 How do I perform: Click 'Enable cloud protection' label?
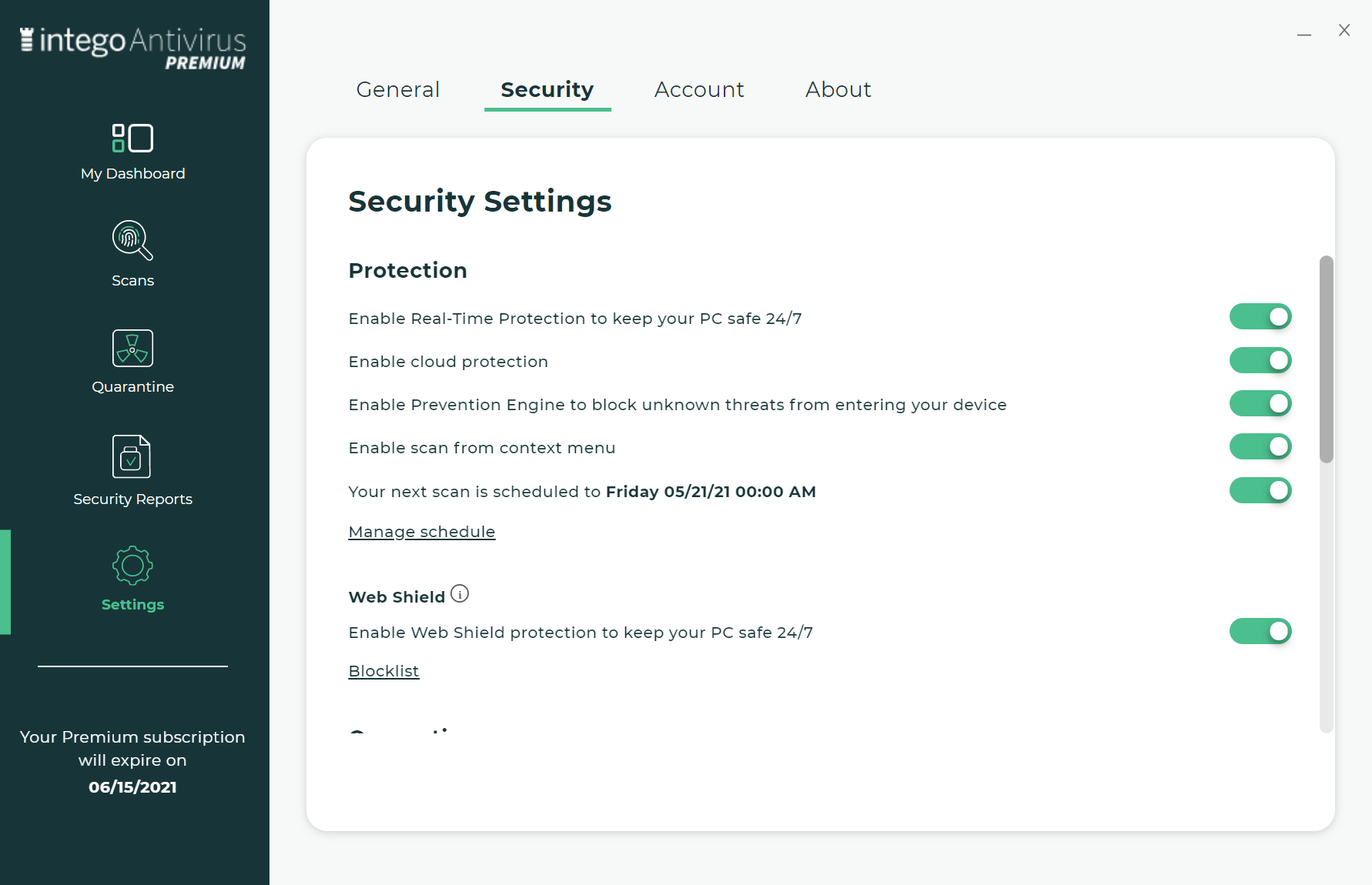[448, 362]
